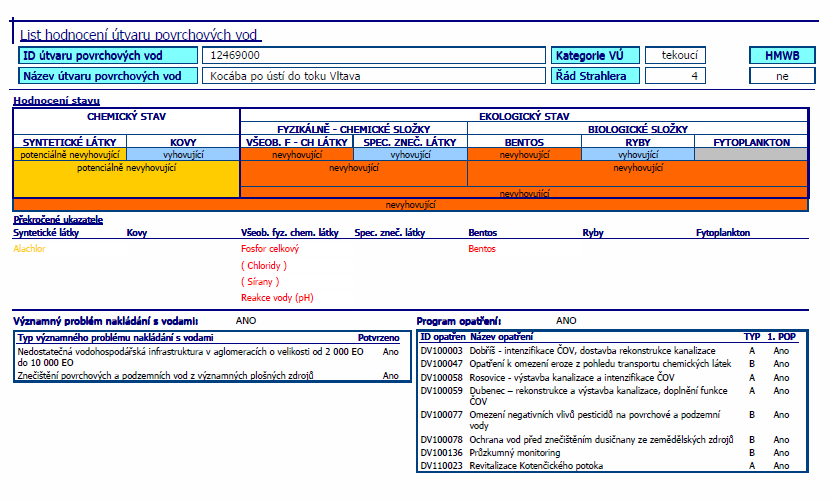
Task: Click the red 'Bentos' exceeded indicator
Action: (x=482, y=248)
